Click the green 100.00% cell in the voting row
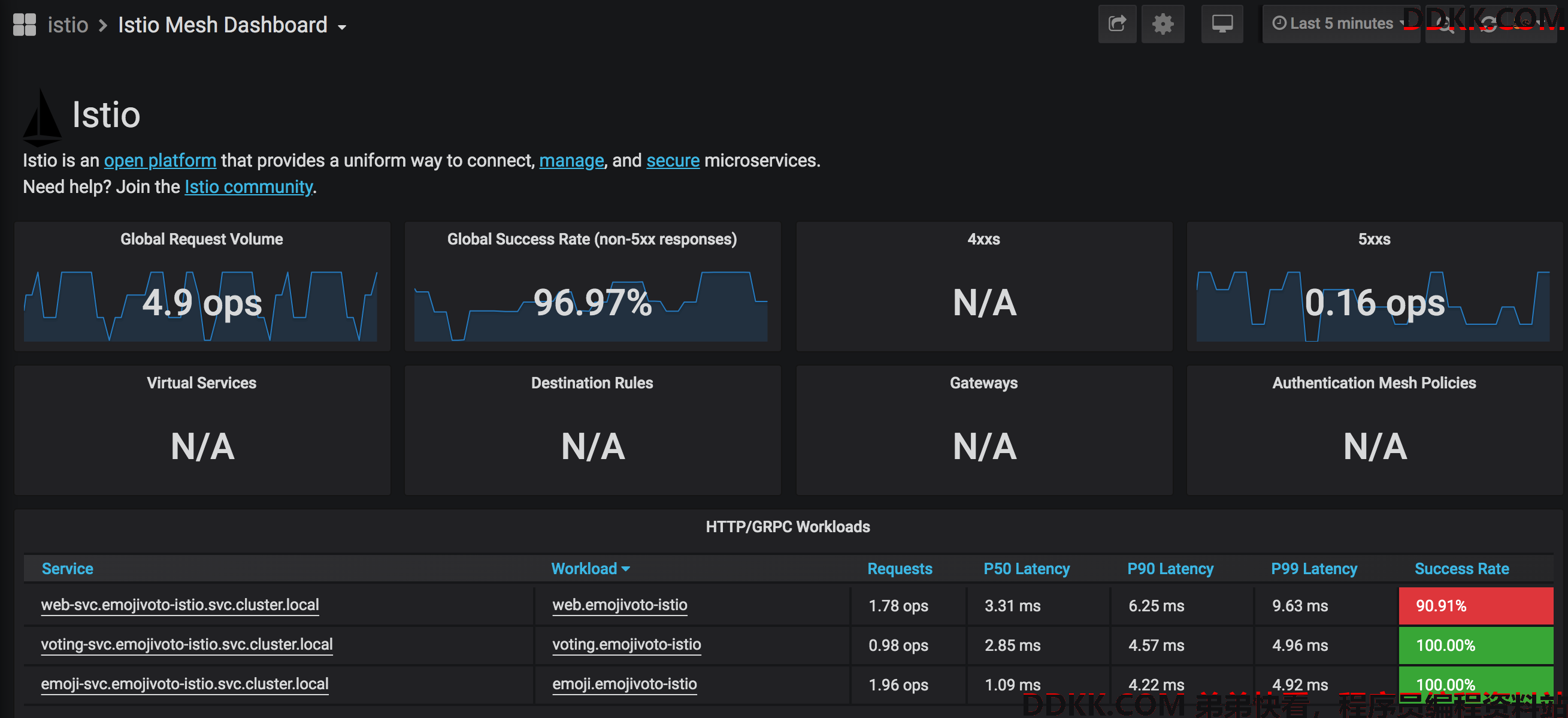1568x718 pixels. [1476, 645]
